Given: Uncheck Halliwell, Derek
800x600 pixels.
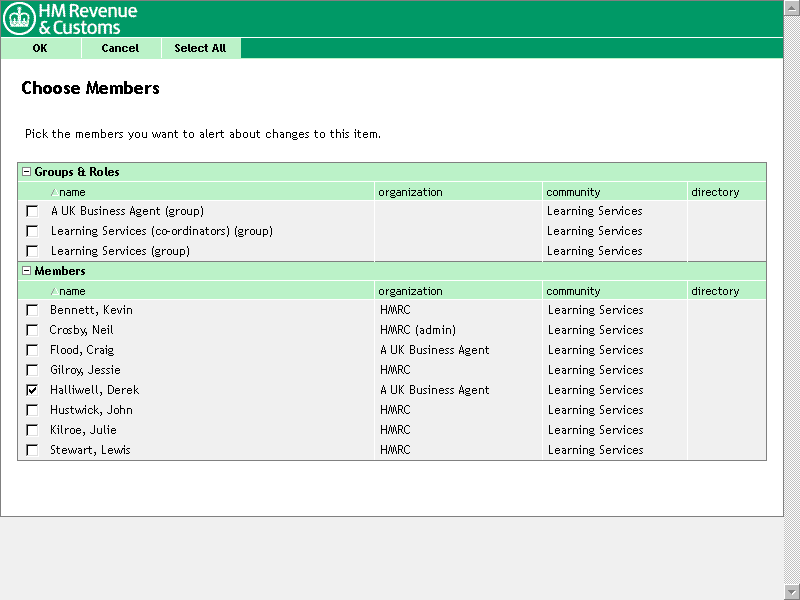Looking at the screenshot, I should (x=32, y=390).
